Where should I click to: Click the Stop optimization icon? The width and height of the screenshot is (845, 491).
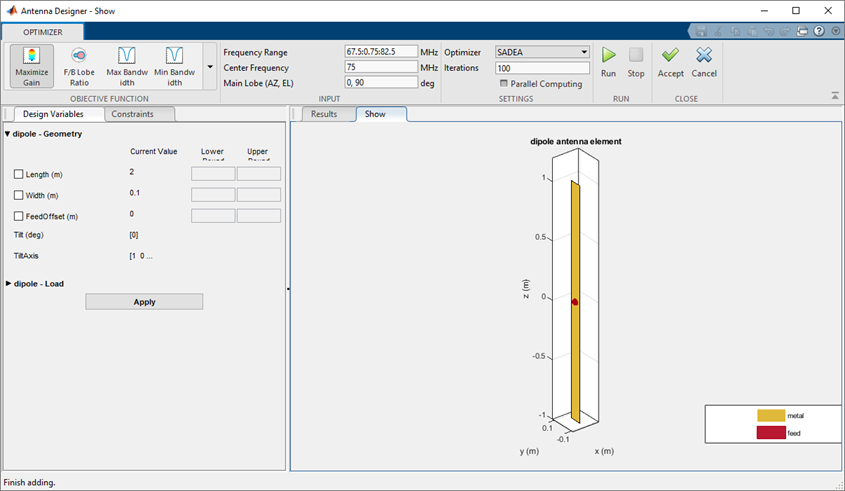[x=636, y=63]
